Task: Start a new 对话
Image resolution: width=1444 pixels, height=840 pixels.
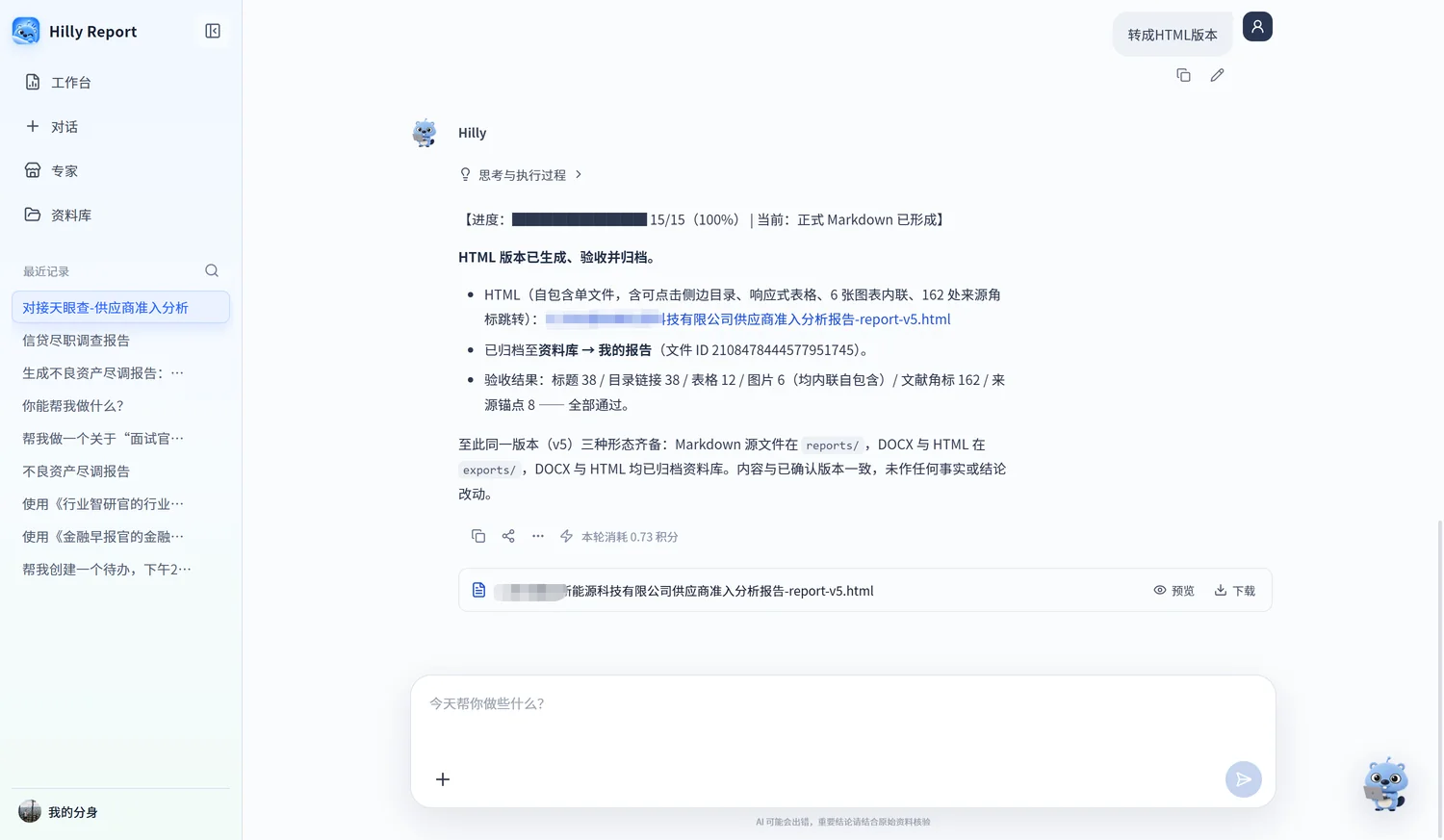Action: click(120, 126)
